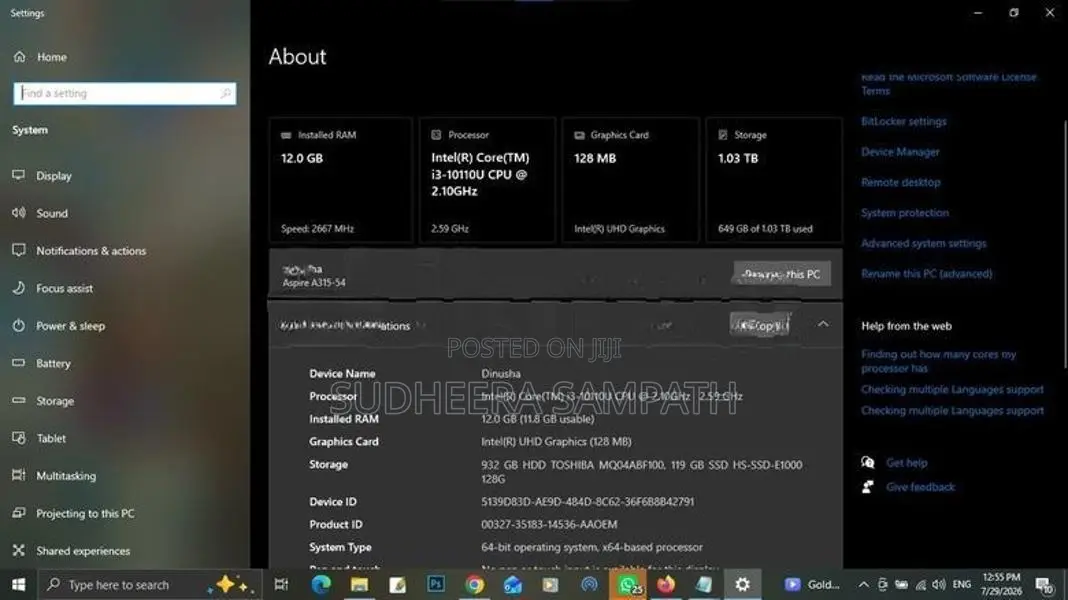Click the Find a setting search box

pos(125,93)
